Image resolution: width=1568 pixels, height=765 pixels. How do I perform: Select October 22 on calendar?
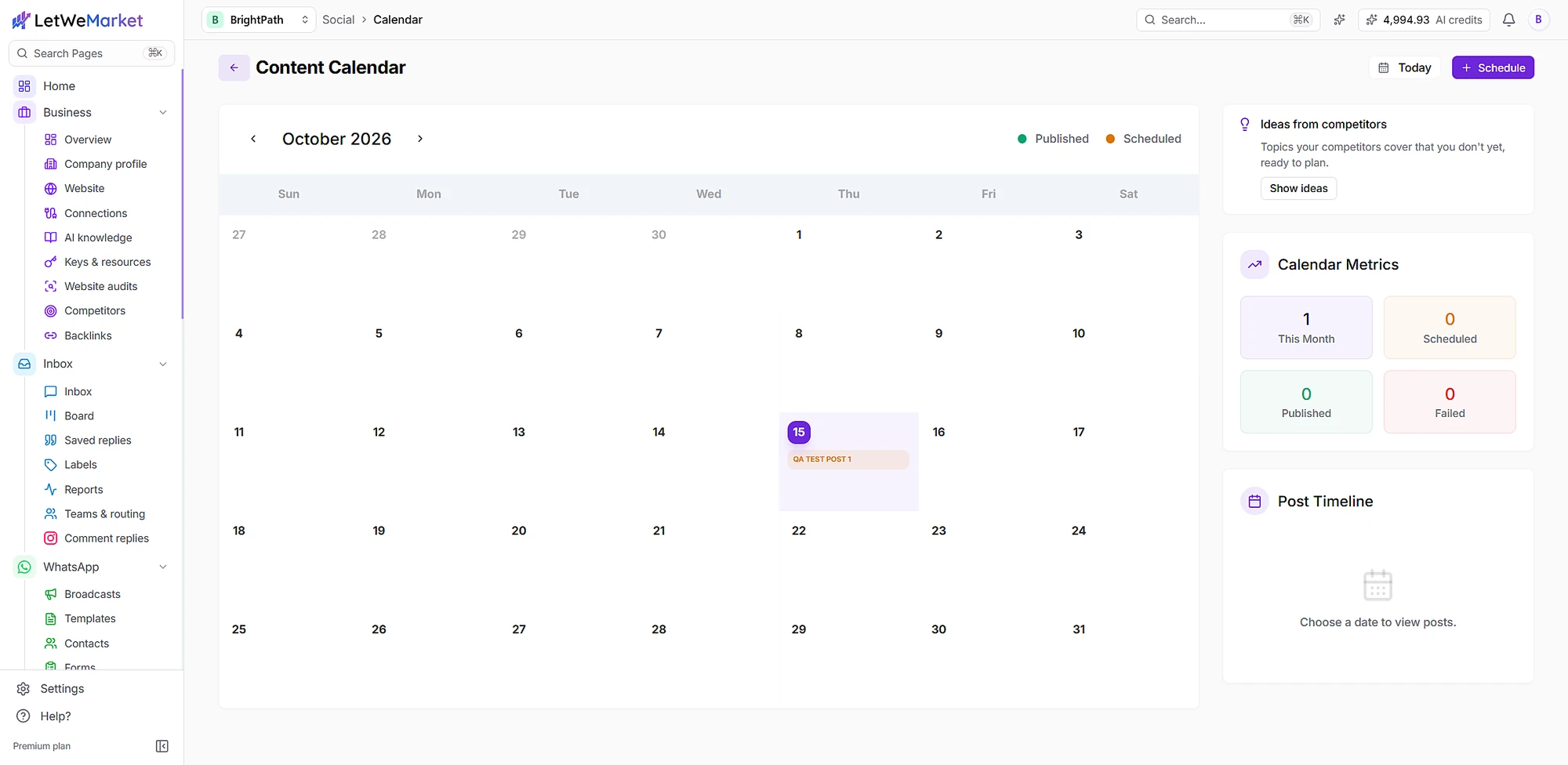tap(848, 560)
